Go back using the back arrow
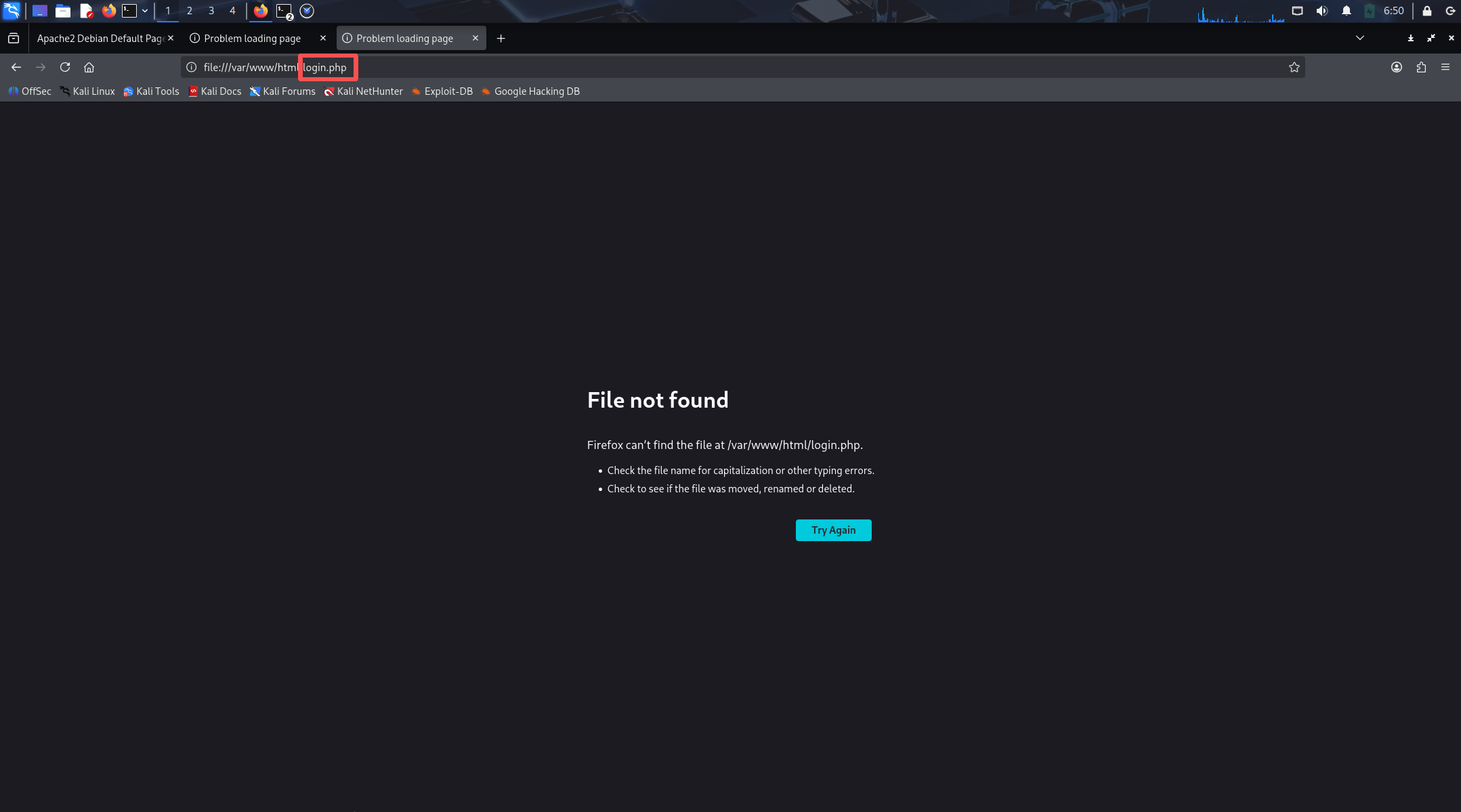1461x812 pixels. pos(16,67)
